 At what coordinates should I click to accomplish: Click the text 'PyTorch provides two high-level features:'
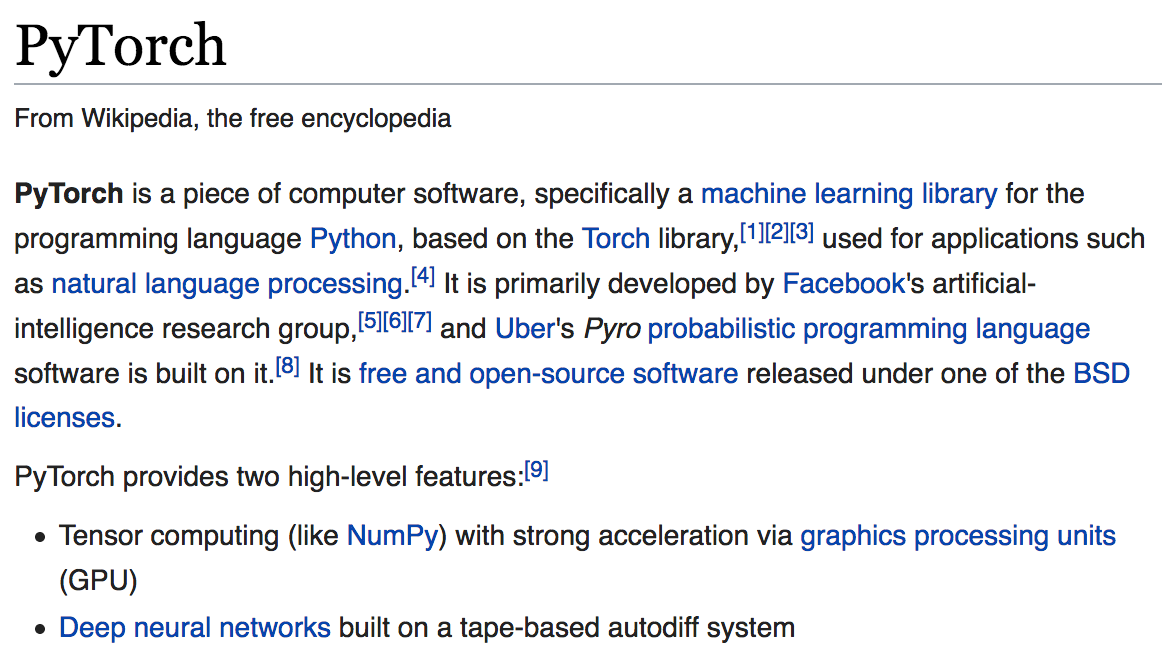click(269, 477)
